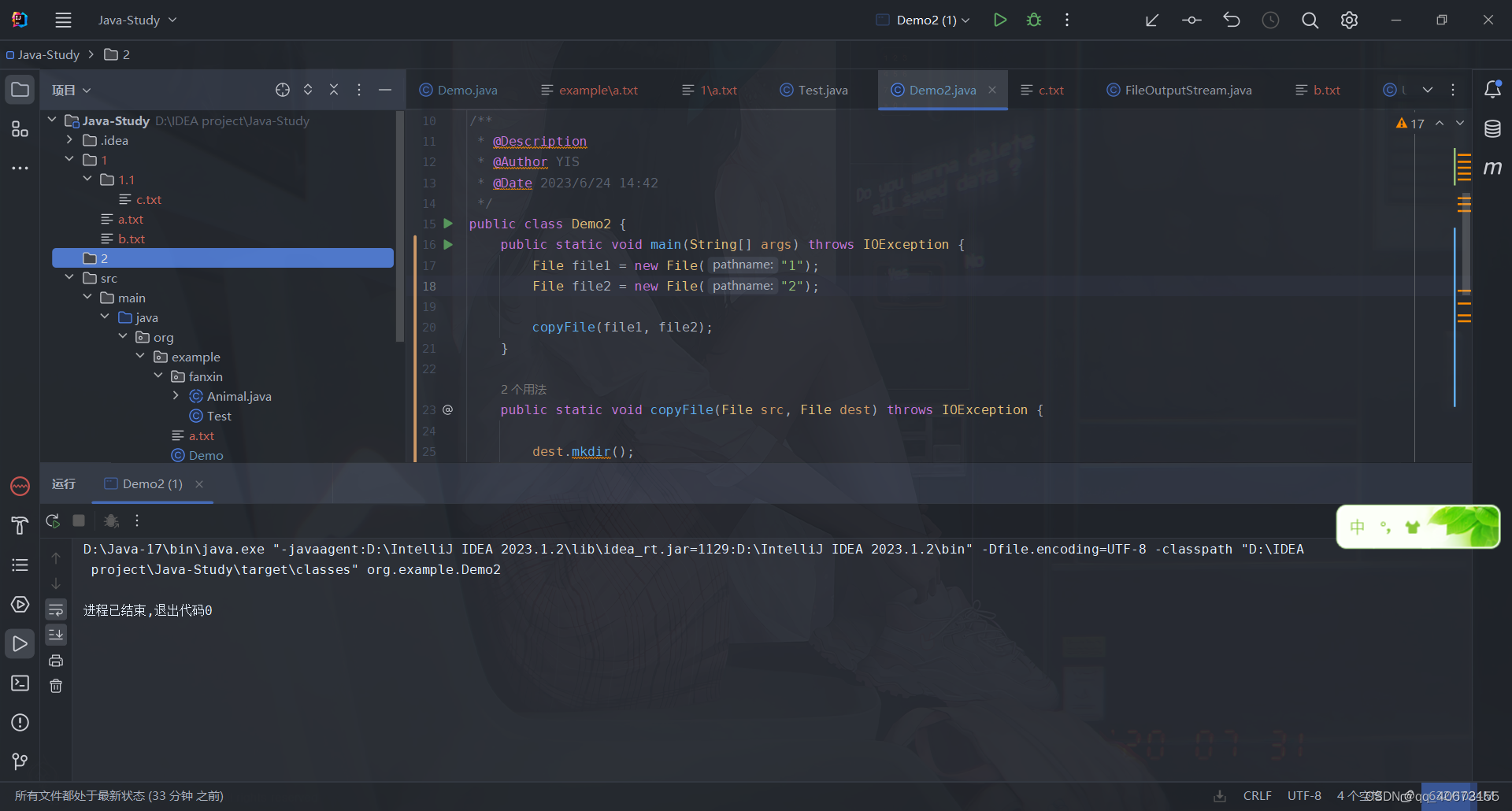Open the Maven tool window icon

[x=1492, y=168]
